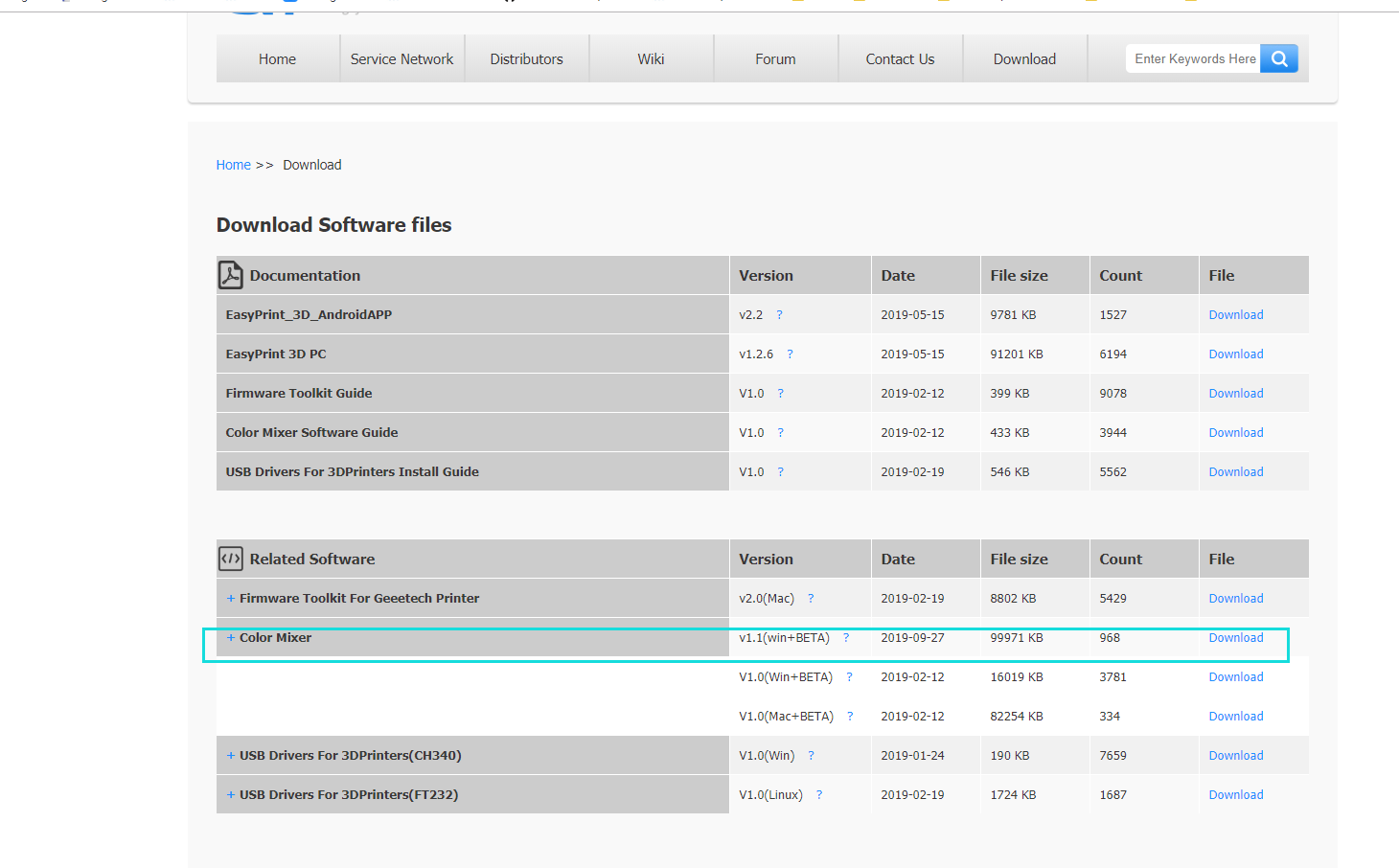Screen dimensions: 1399x868
Task: Click the Related Software code icon
Action: (x=230, y=559)
